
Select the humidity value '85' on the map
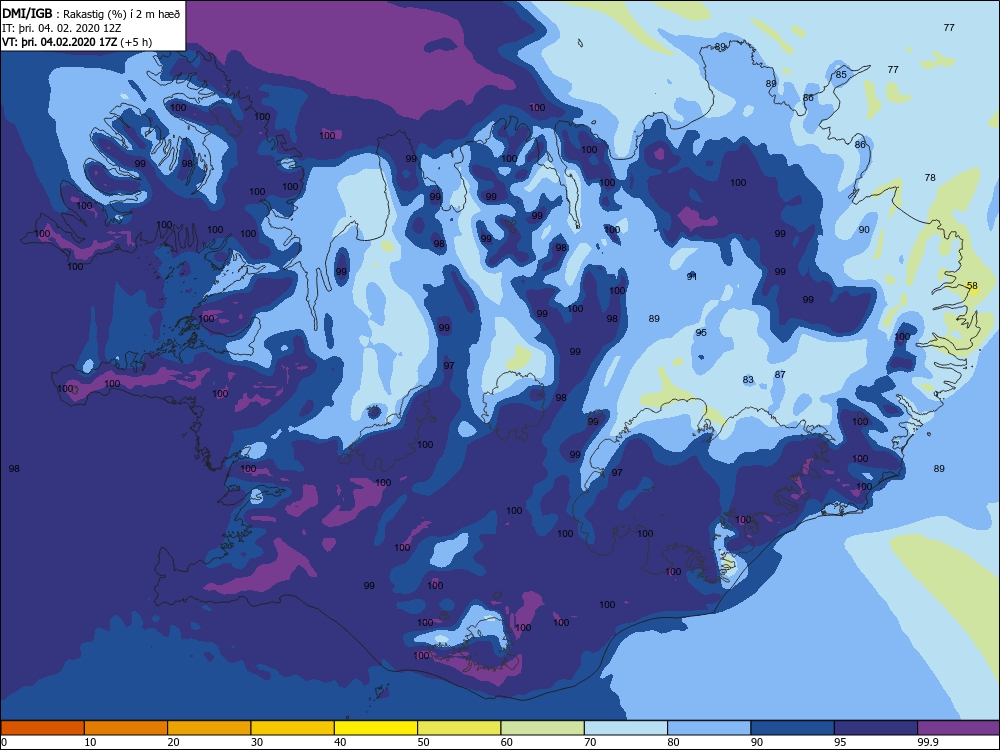click(841, 75)
